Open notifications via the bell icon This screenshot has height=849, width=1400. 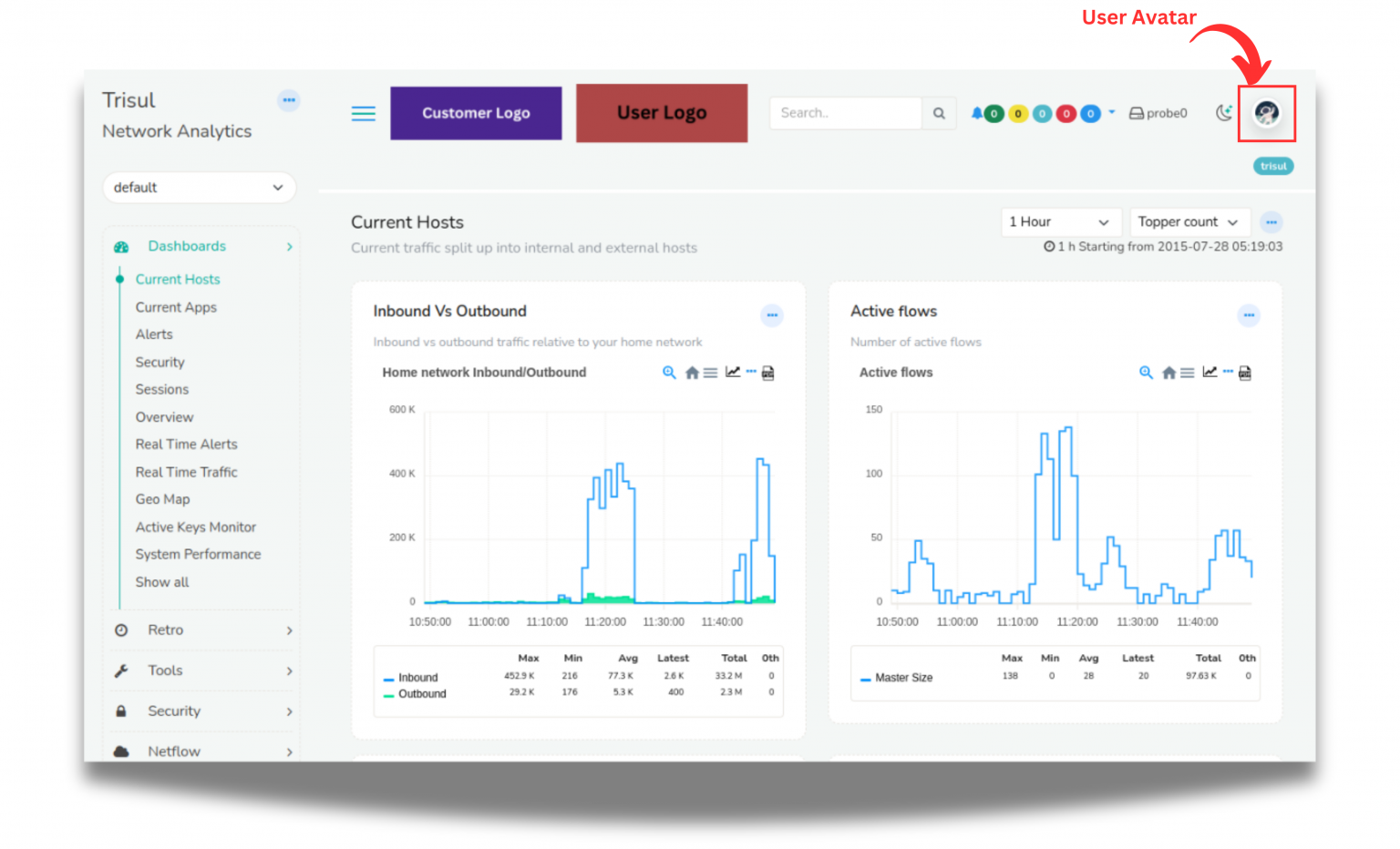[x=976, y=113]
